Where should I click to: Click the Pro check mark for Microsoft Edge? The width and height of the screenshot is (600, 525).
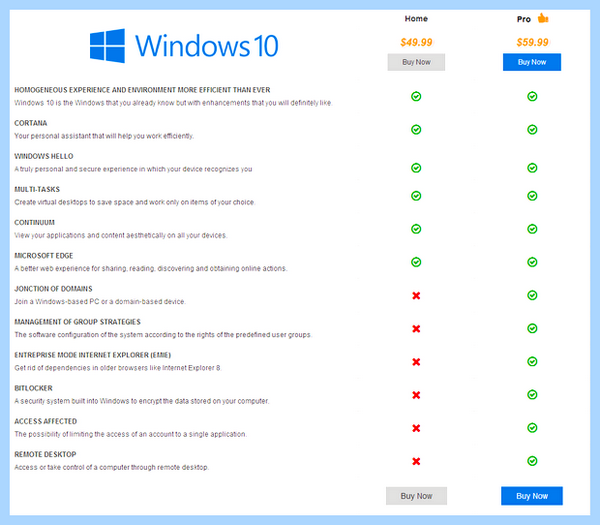532,262
